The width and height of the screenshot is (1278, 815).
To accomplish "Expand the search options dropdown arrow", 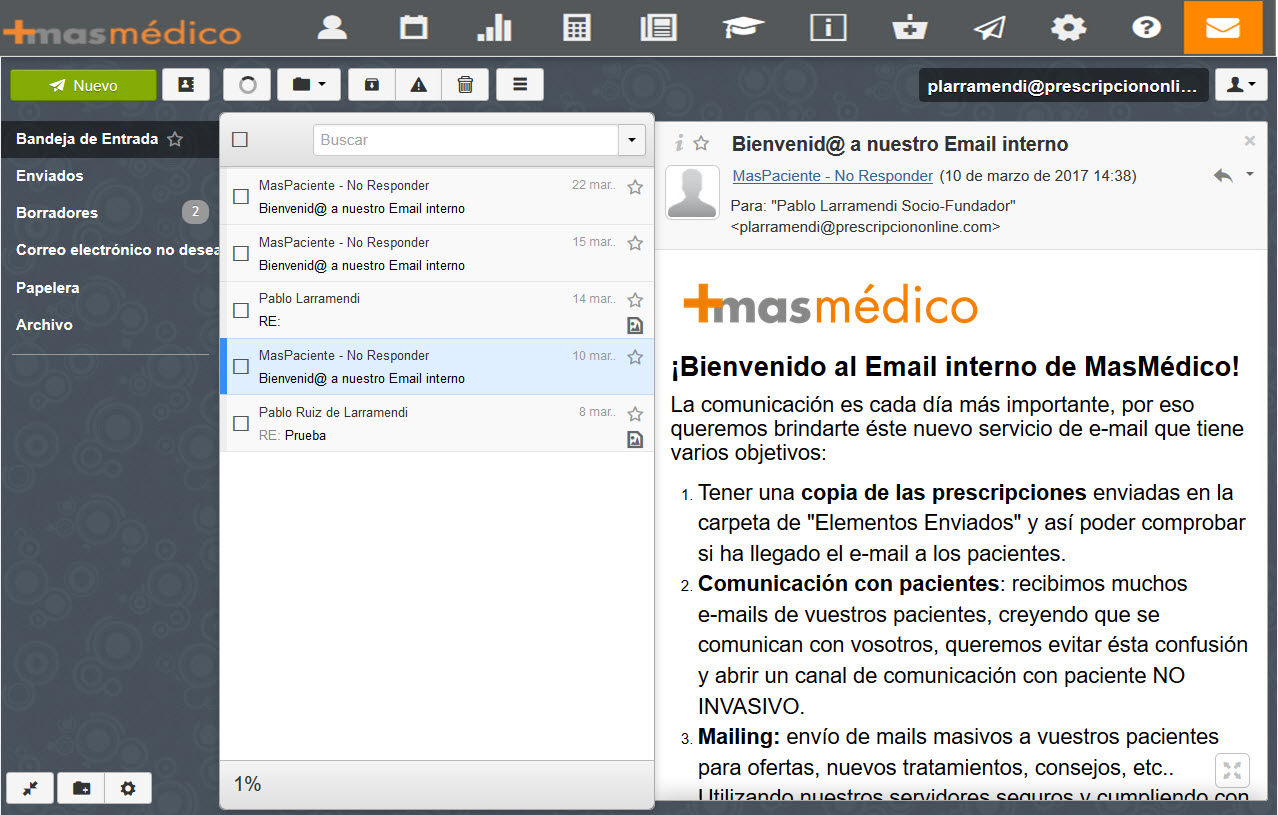I will point(631,140).
